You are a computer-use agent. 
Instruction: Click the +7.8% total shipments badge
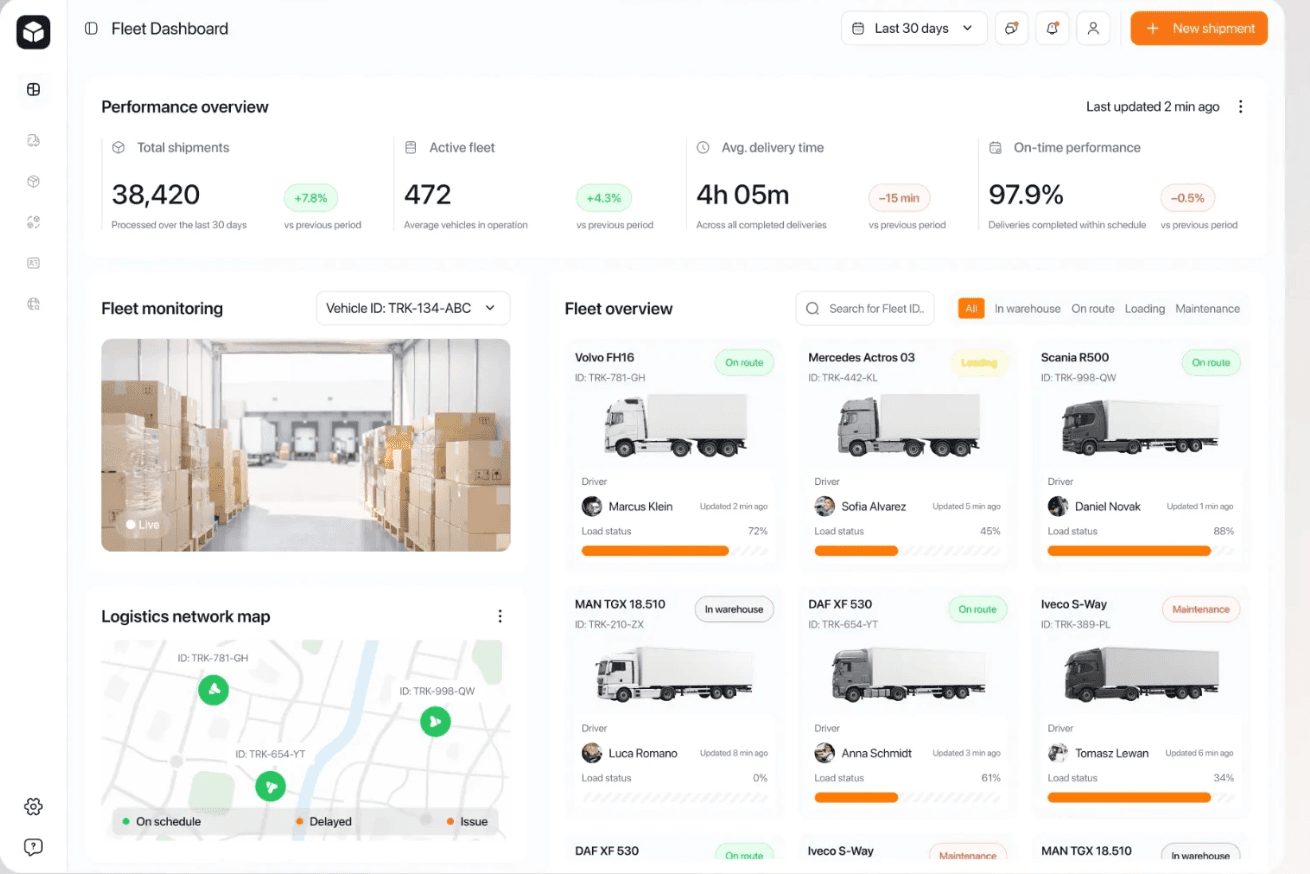311,198
